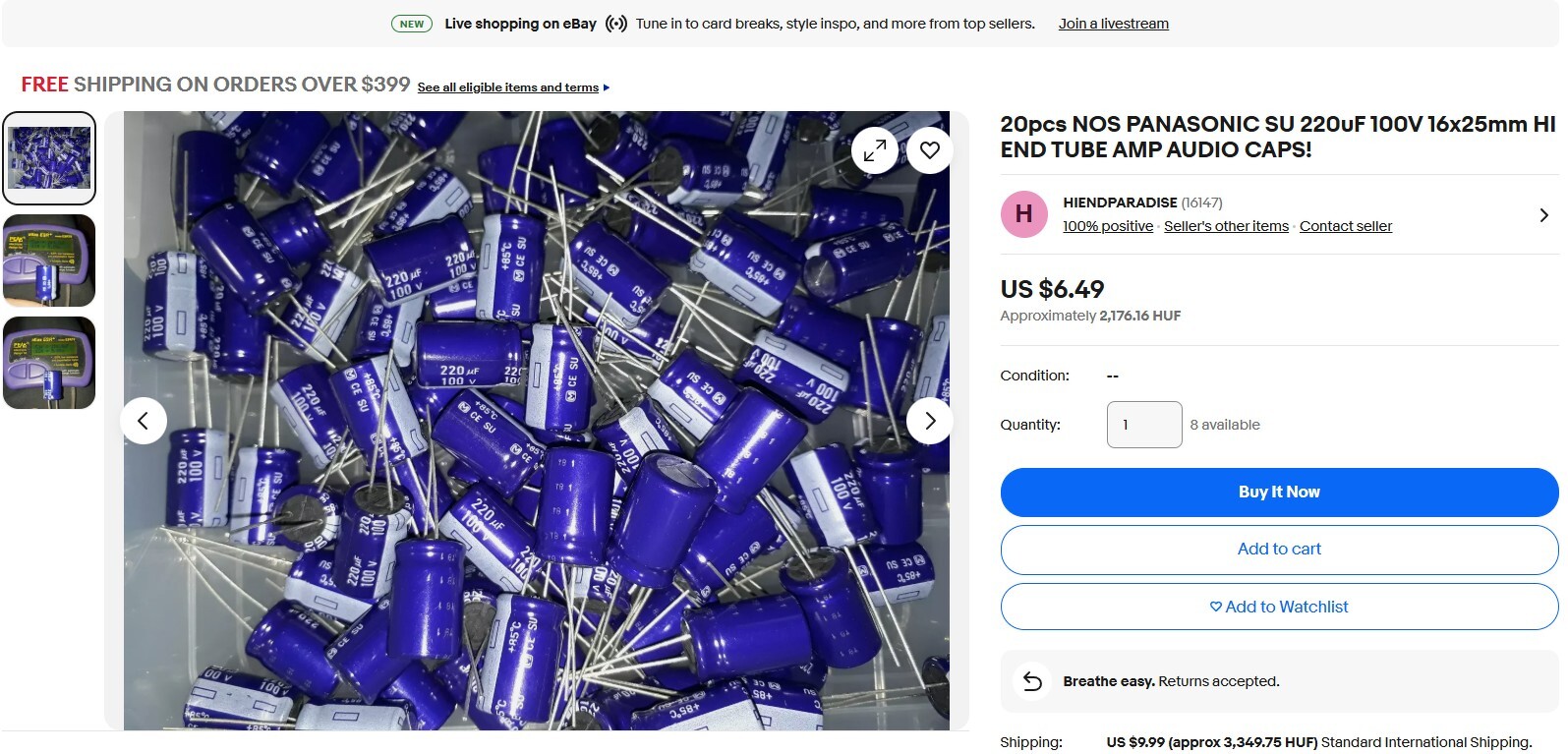This screenshot has width=1568, height=754.
Task: Open the image in full-screen view
Action: [874, 150]
